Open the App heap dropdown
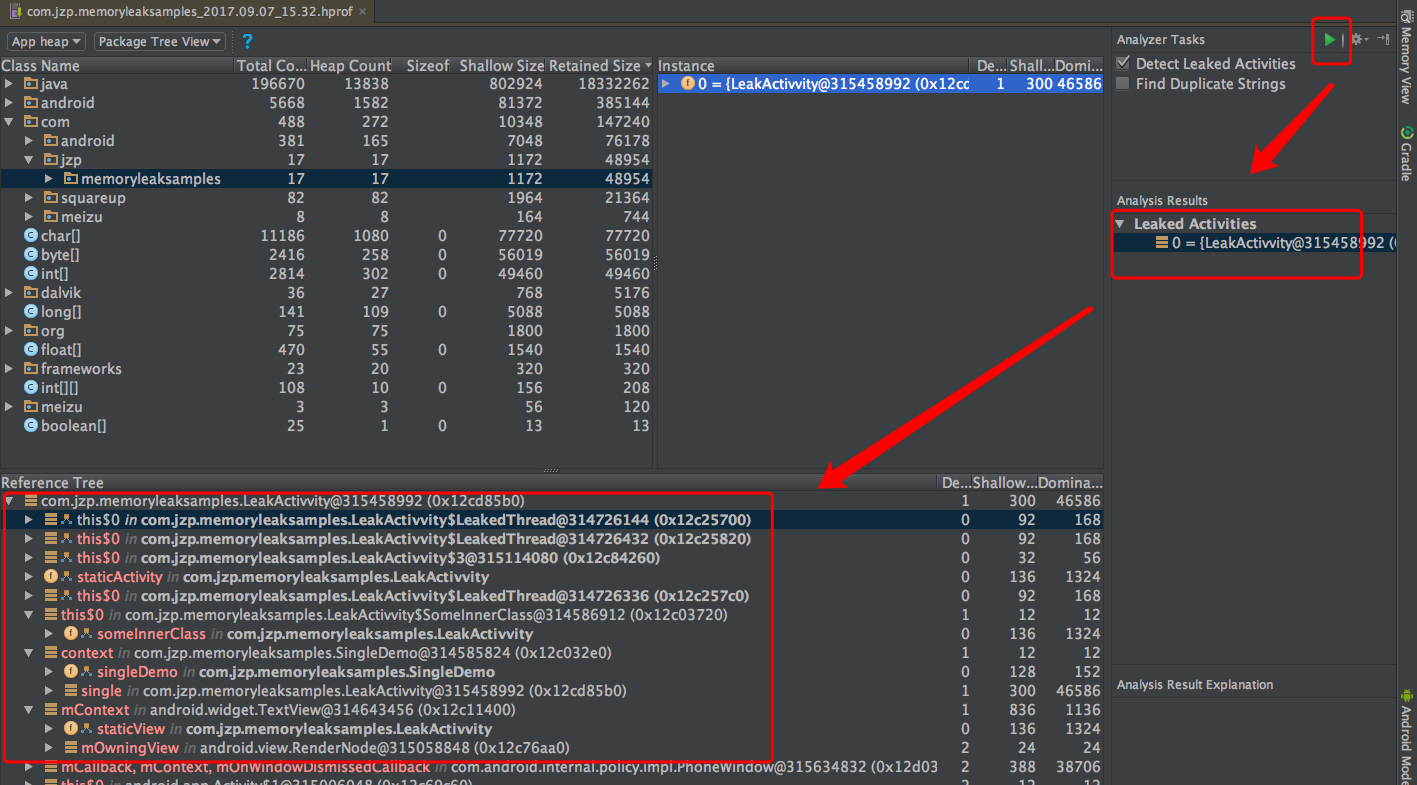The width and height of the screenshot is (1417, 785). pos(46,41)
